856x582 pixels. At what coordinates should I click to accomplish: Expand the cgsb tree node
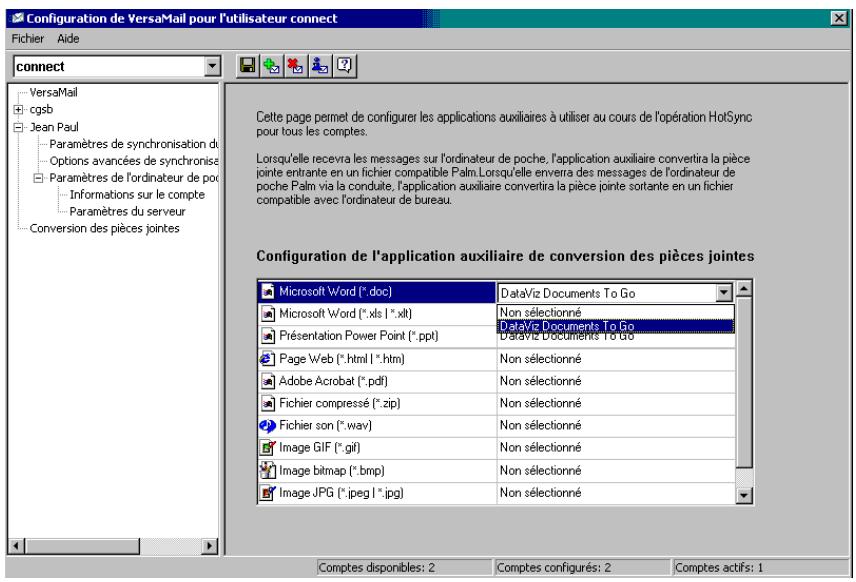pos(18,110)
